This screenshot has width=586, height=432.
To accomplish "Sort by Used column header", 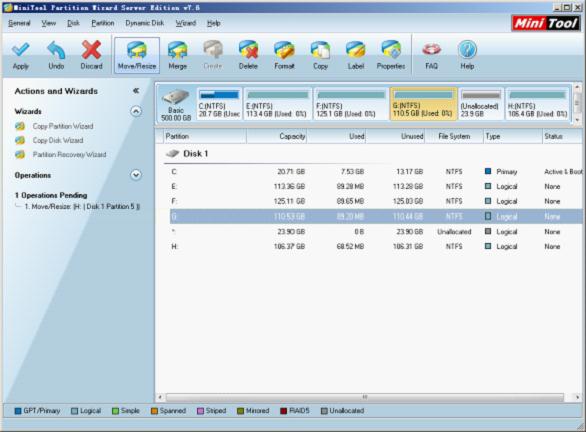I will pyautogui.click(x=336, y=136).
